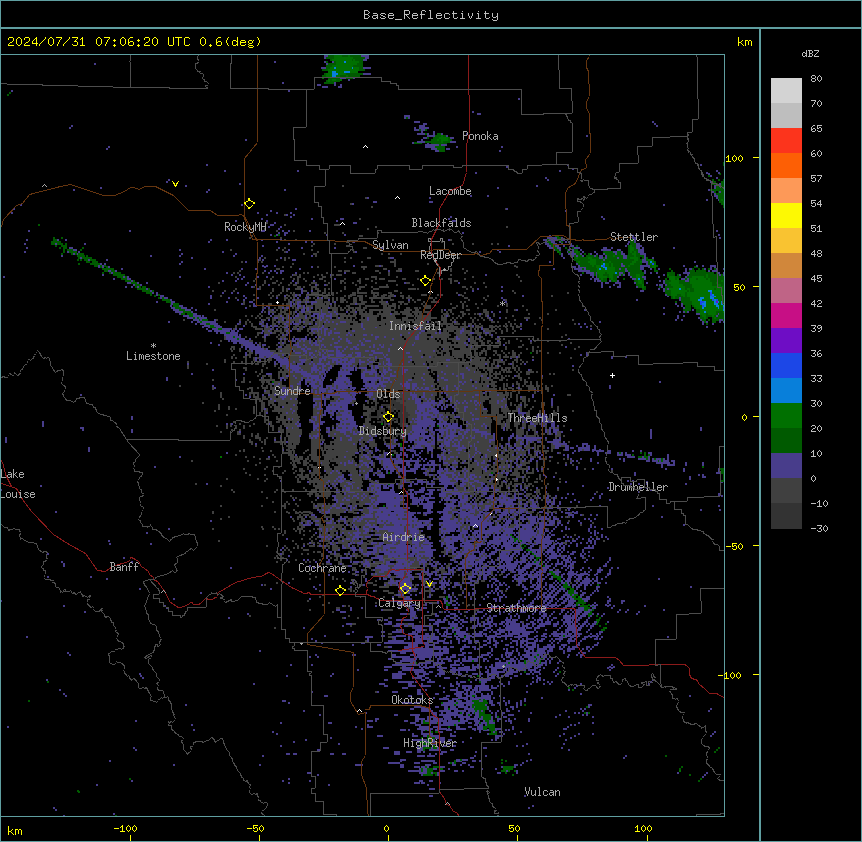Click the Cochrane label
The height and width of the screenshot is (842, 862).
[322, 568]
